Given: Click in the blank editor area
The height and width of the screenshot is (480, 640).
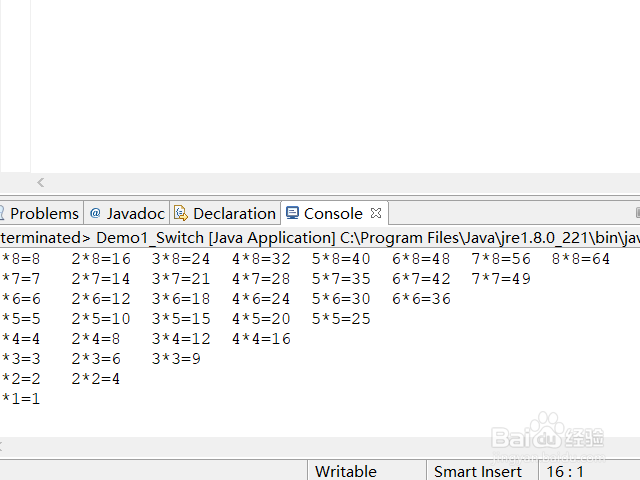Looking at the screenshot, I should (335, 86).
